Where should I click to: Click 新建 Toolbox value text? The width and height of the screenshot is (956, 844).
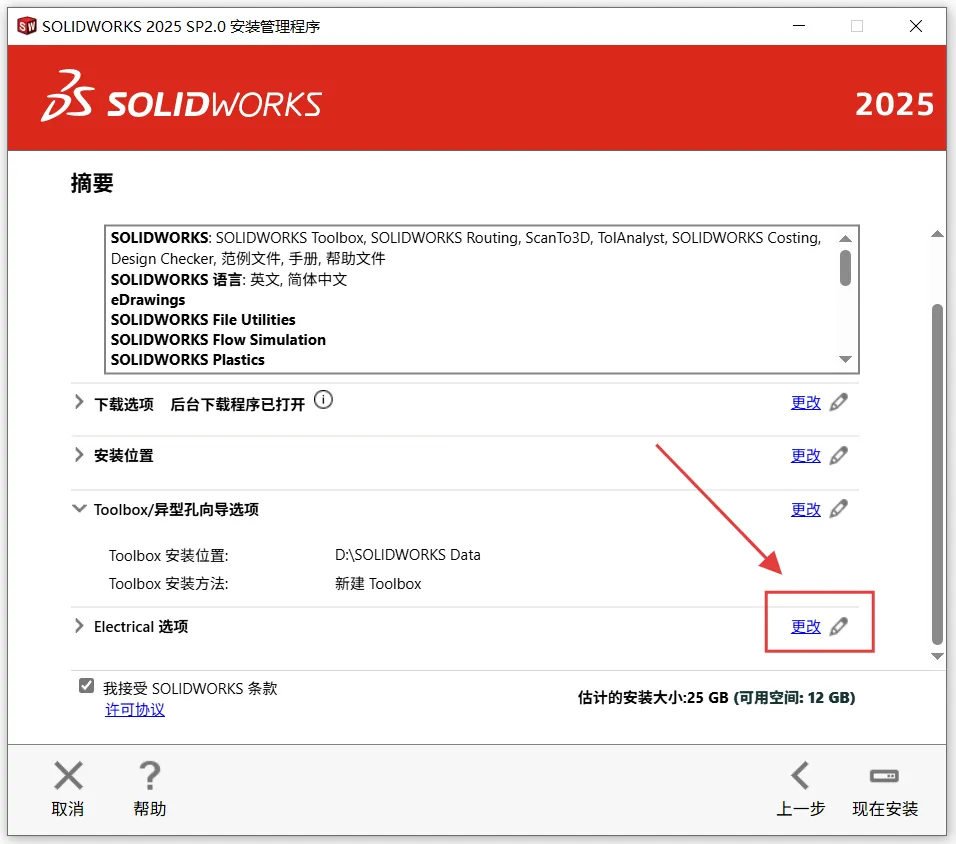pyautogui.click(x=378, y=584)
